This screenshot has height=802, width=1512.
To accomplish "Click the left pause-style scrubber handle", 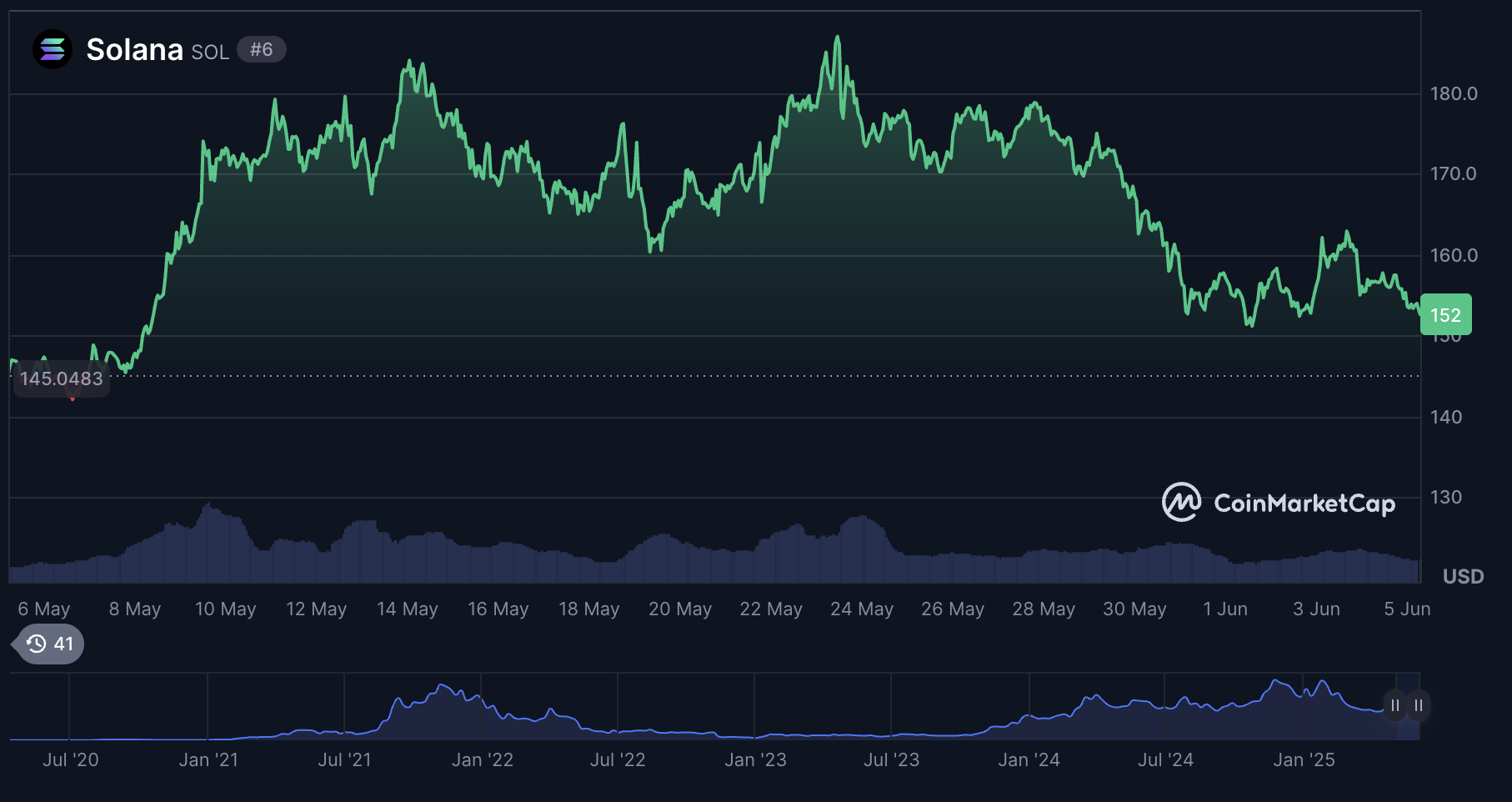I will tap(1394, 705).
